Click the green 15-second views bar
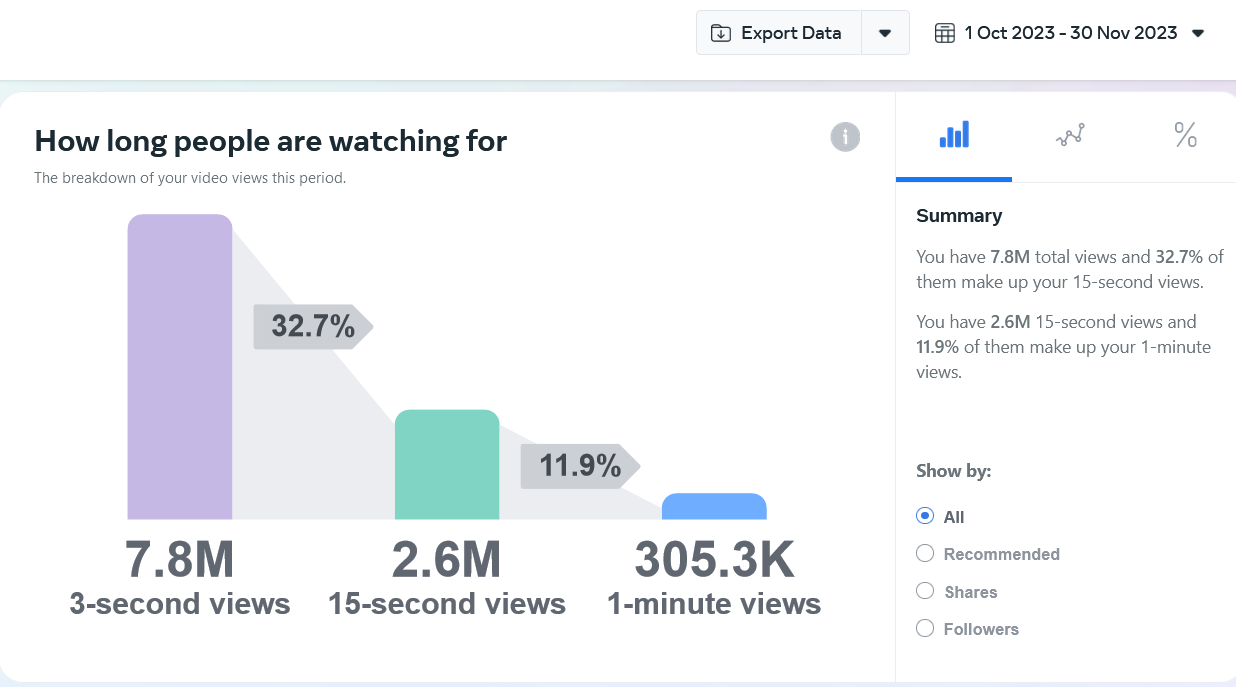Image resolution: width=1236 pixels, height=687 pixels. point(447,465)
